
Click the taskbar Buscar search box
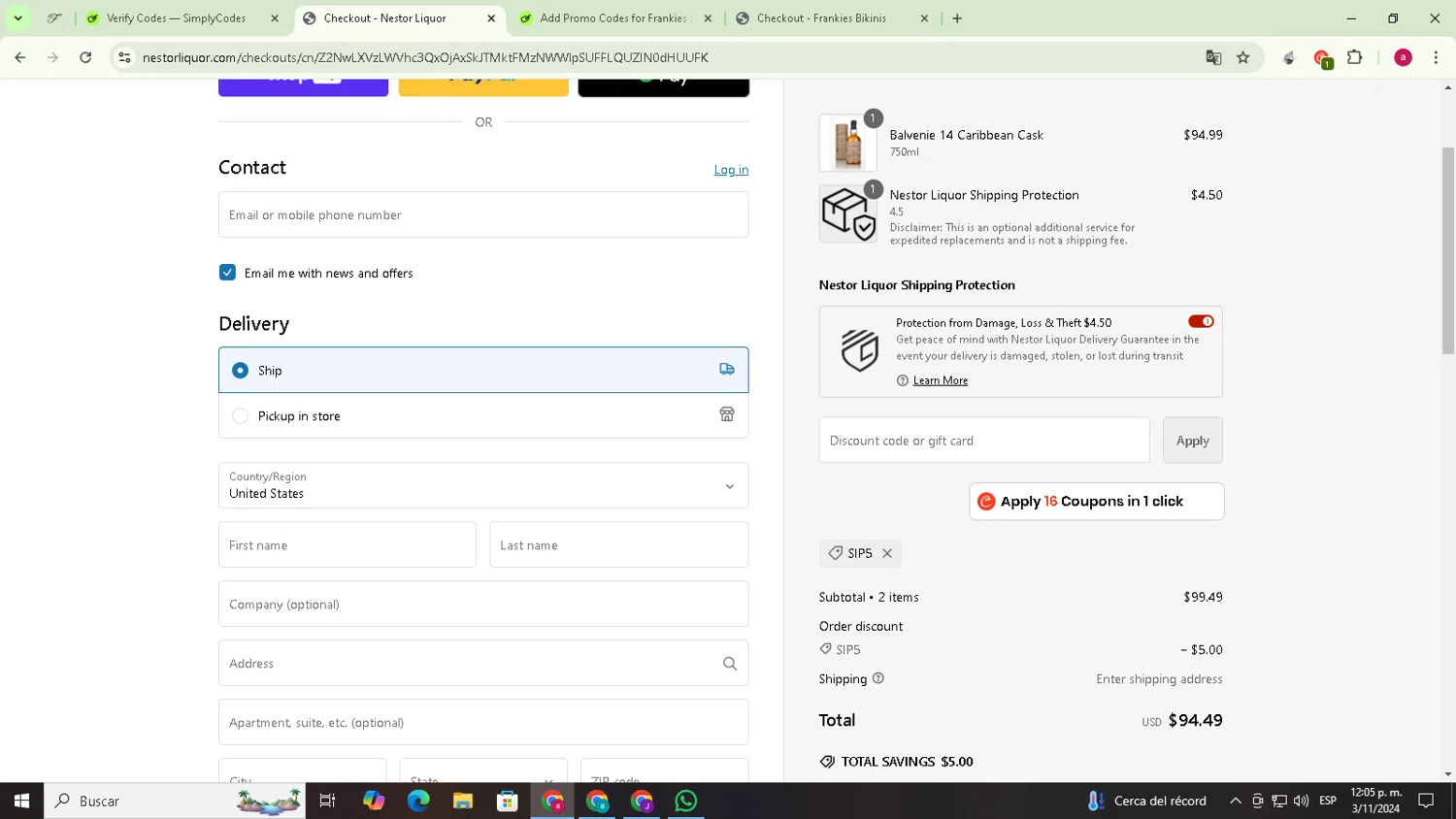click(x=175, y=801)
